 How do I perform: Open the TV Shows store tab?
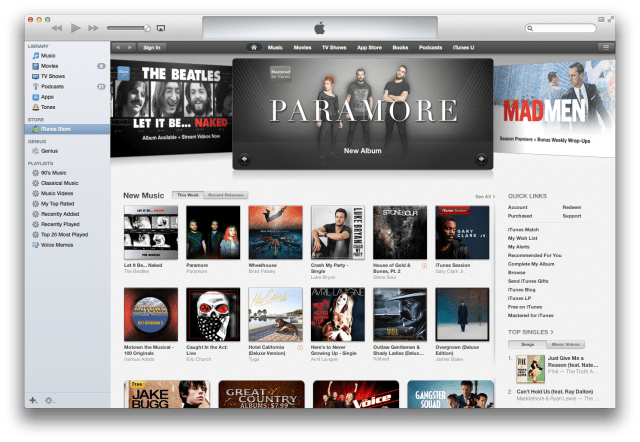334,47
